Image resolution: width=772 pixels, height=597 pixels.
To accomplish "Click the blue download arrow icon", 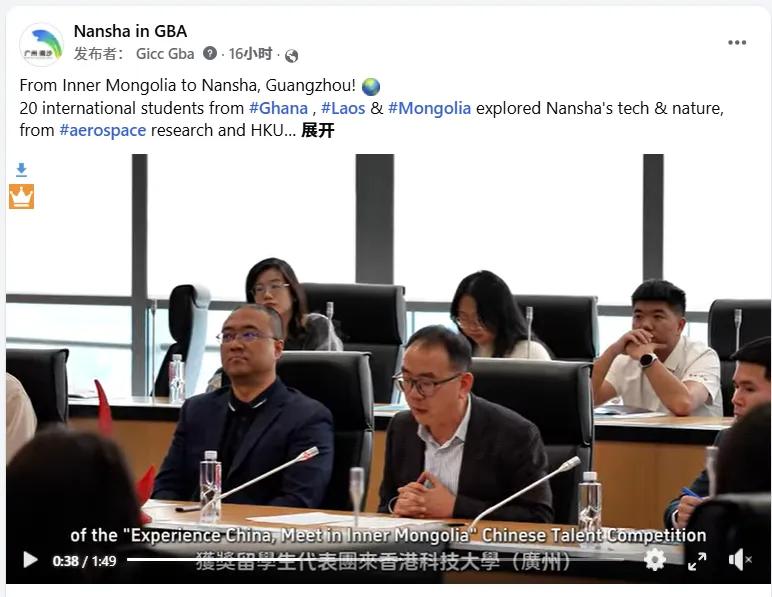I will click(21, 170).
